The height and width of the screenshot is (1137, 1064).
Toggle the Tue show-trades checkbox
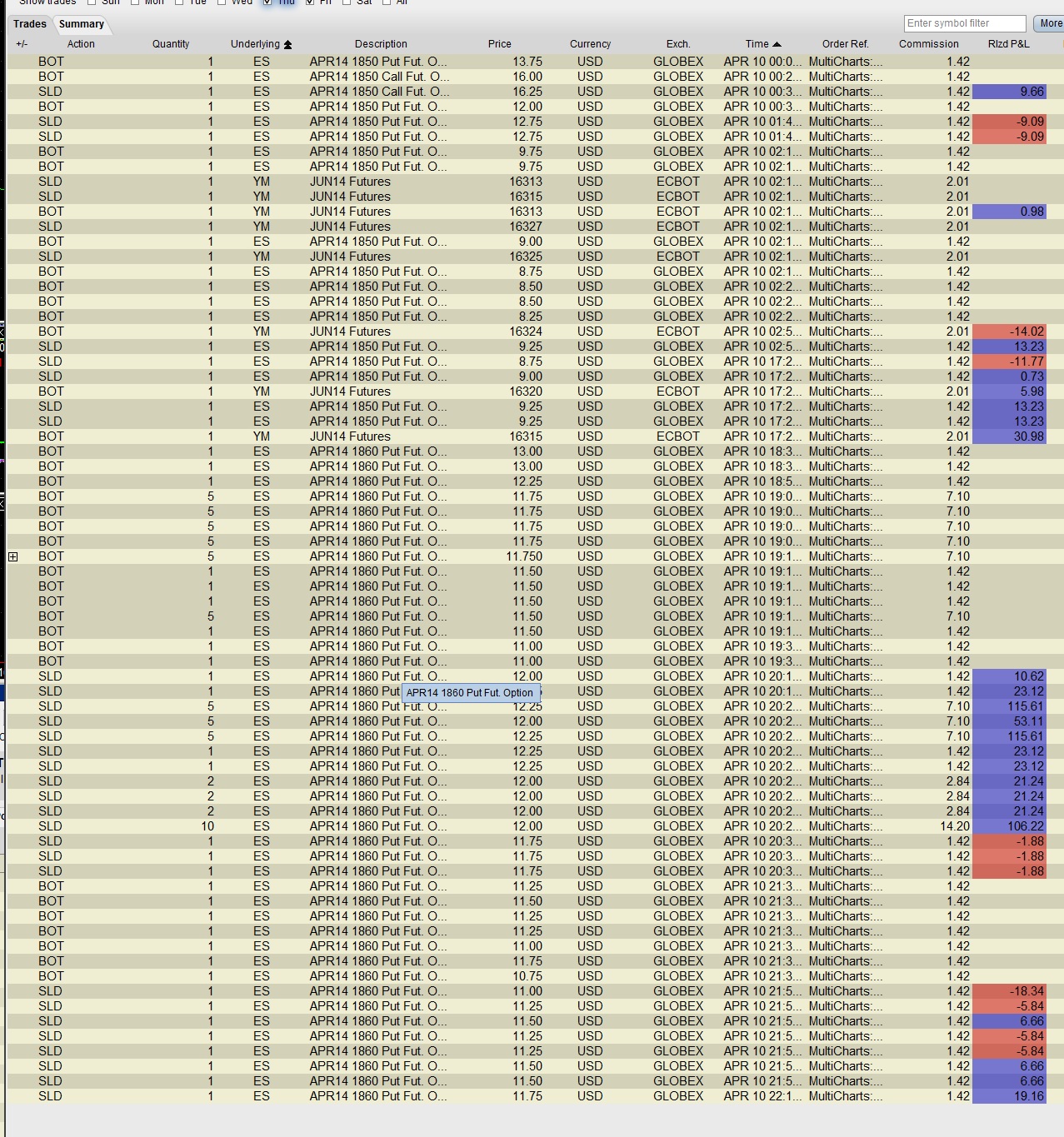coord(179,2)
